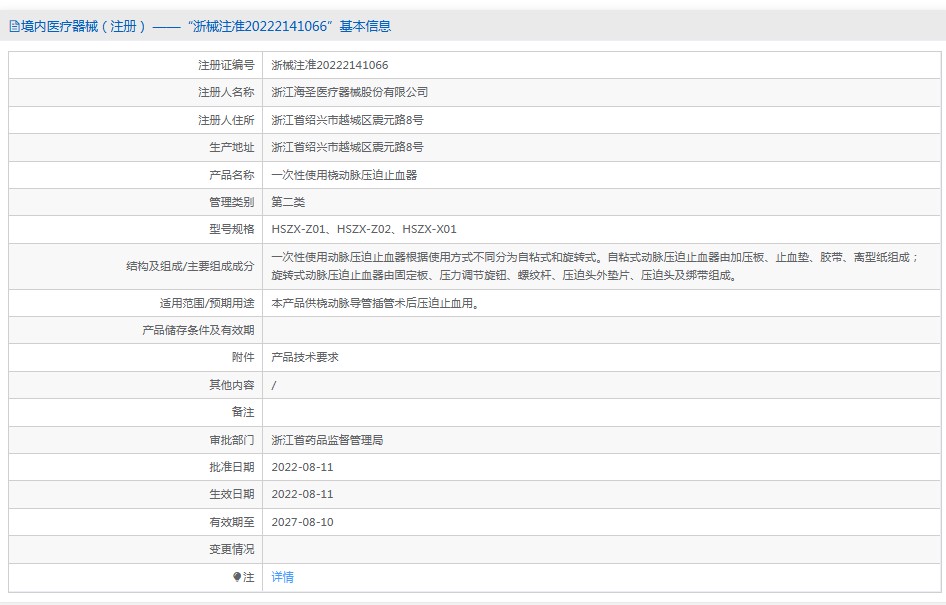
Task: Click the 其他内容 label
Action: 232,385
